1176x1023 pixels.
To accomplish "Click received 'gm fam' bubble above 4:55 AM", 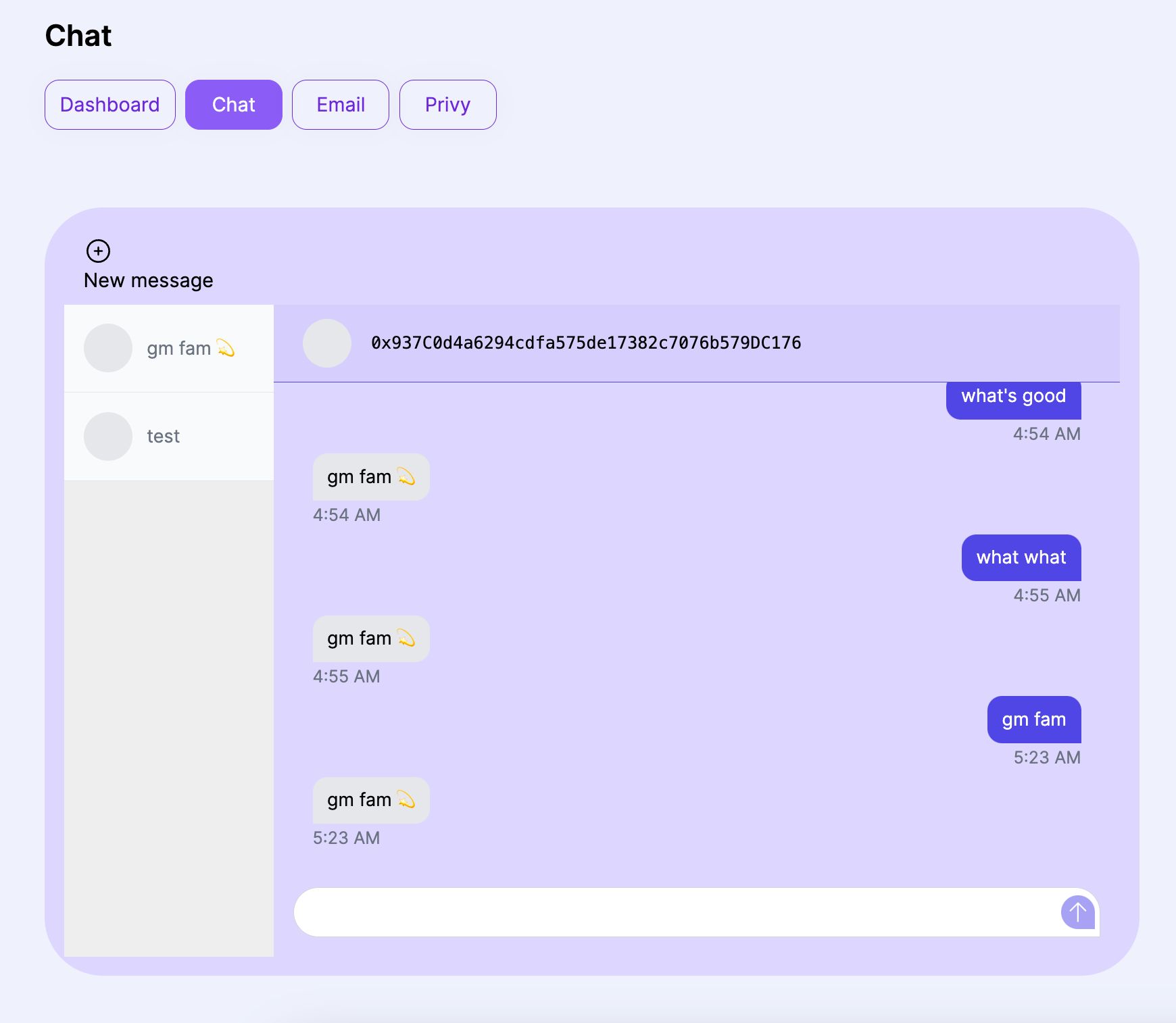I will 371,639.
